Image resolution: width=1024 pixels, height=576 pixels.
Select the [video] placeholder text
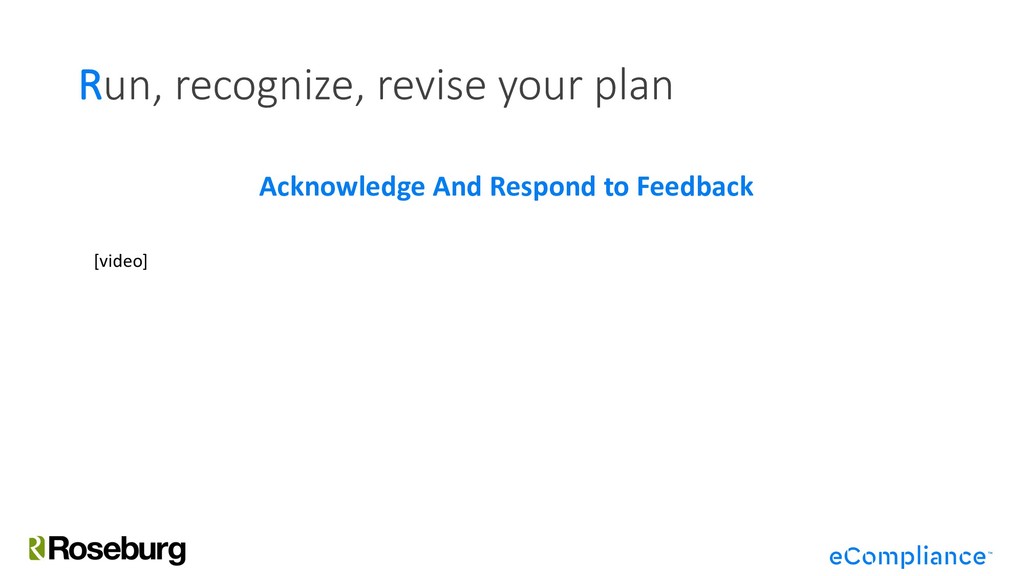click(120, 261)
